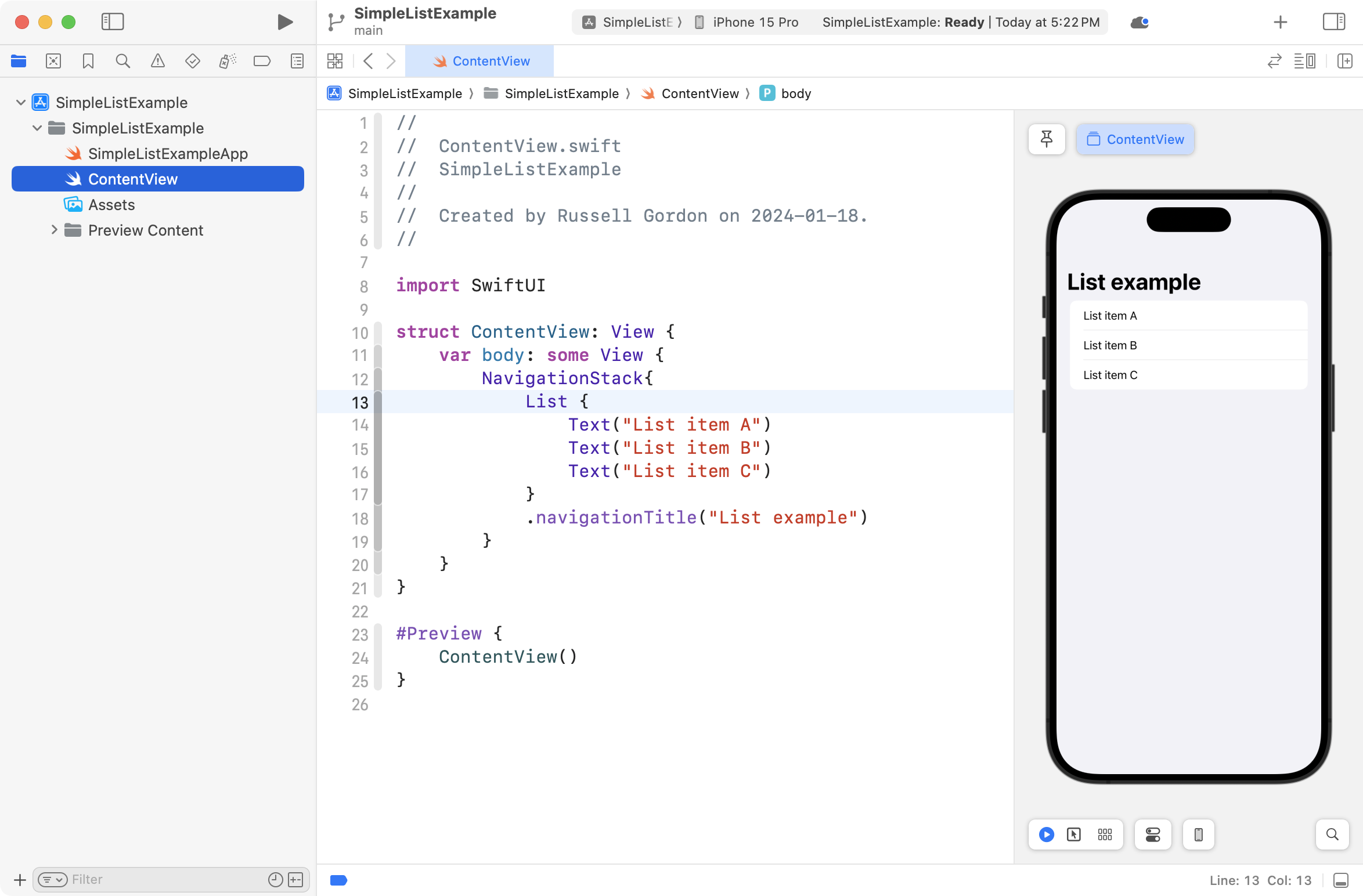Toggle the left navigator sidebar

click(113, 22)
